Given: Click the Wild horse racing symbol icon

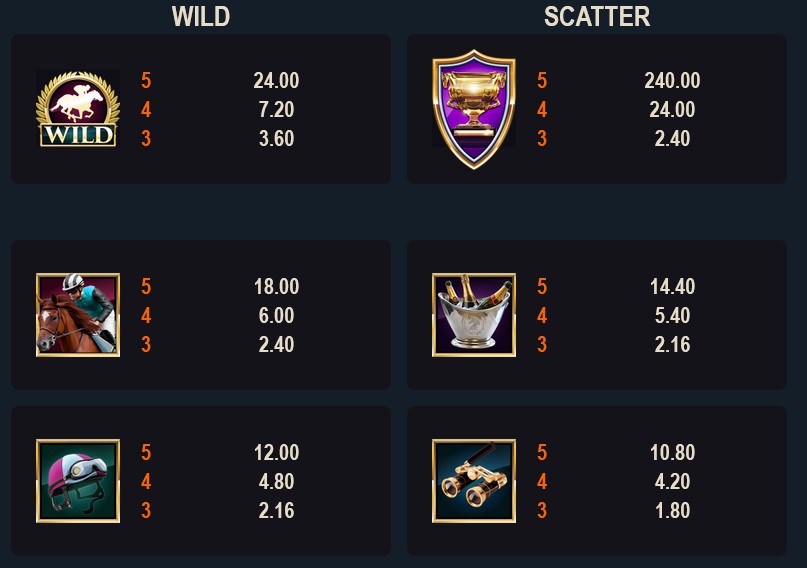Looking at the screenshot, I should [x=78, y=109].
